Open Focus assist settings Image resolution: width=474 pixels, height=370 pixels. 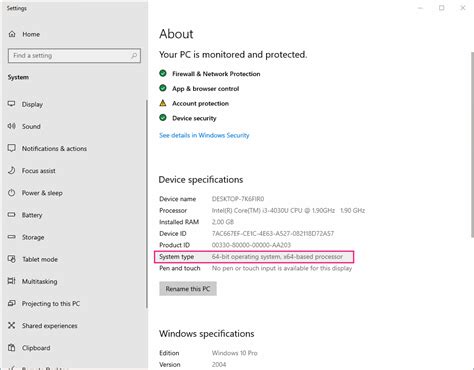[39, 171]
